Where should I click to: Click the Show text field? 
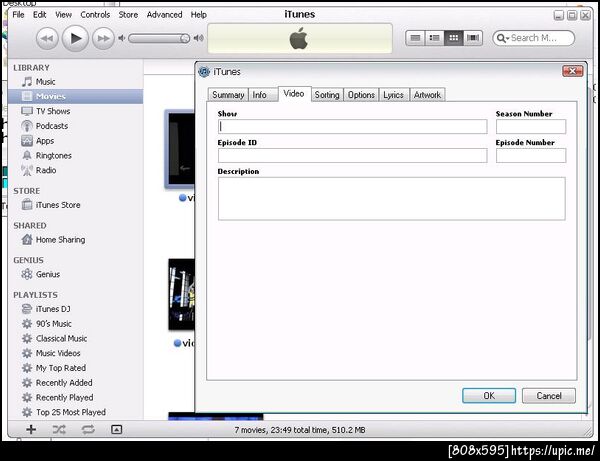(352, 127)
